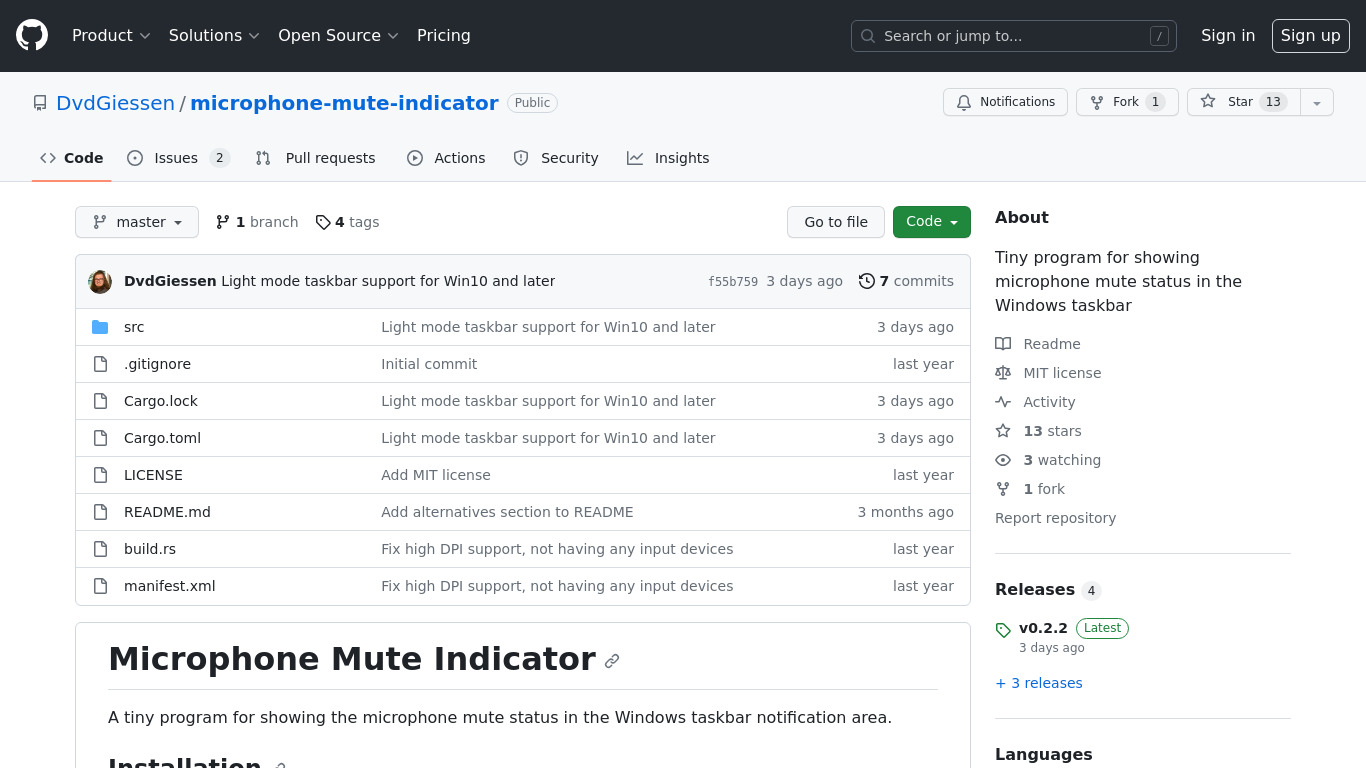
Task: Click the file icon beside Cargo.lock
Action: click(100, 401)
